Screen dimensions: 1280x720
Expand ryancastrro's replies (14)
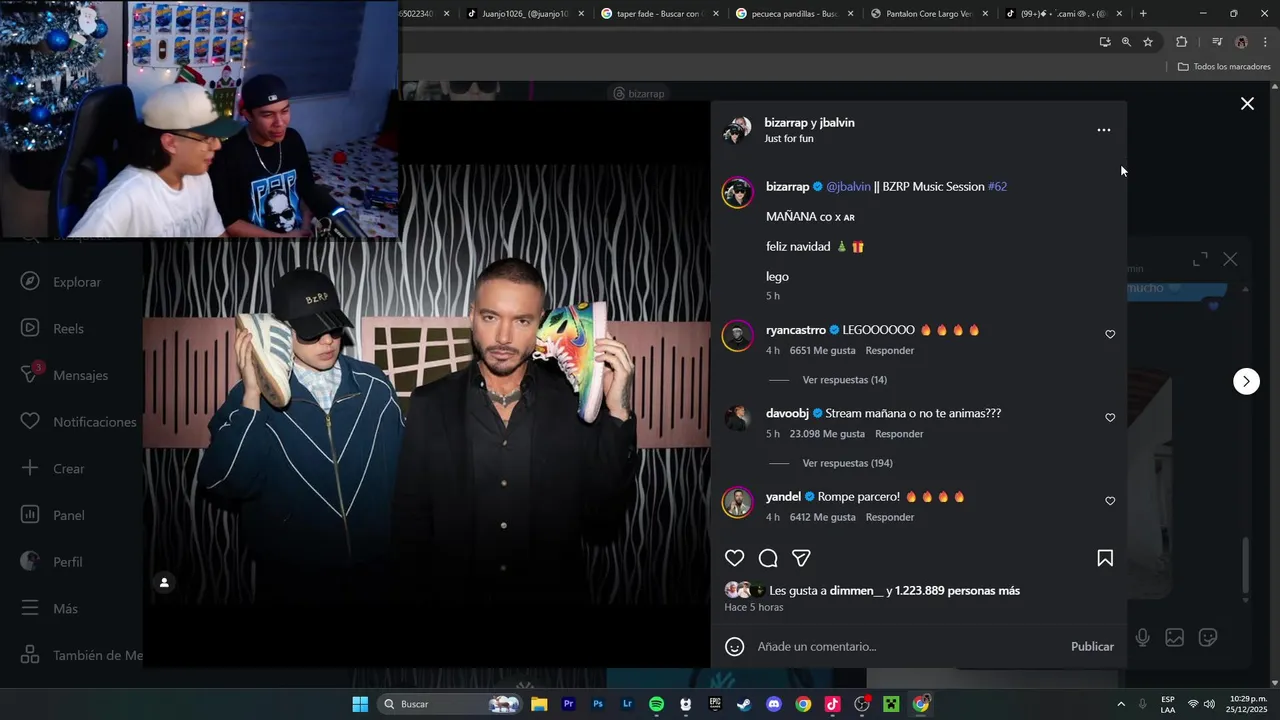[x=845, y=380]
